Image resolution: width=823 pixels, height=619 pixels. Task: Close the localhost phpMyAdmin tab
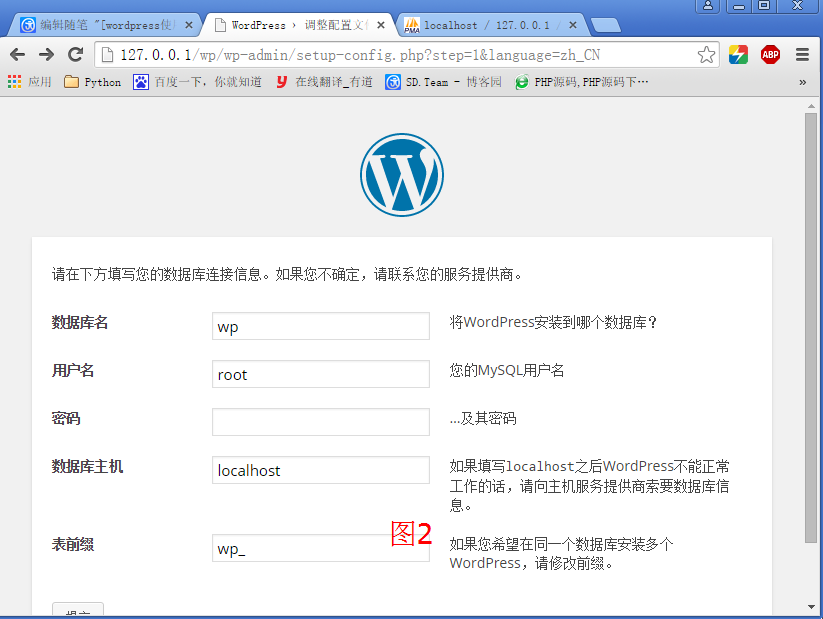click(x=573, y=25)
